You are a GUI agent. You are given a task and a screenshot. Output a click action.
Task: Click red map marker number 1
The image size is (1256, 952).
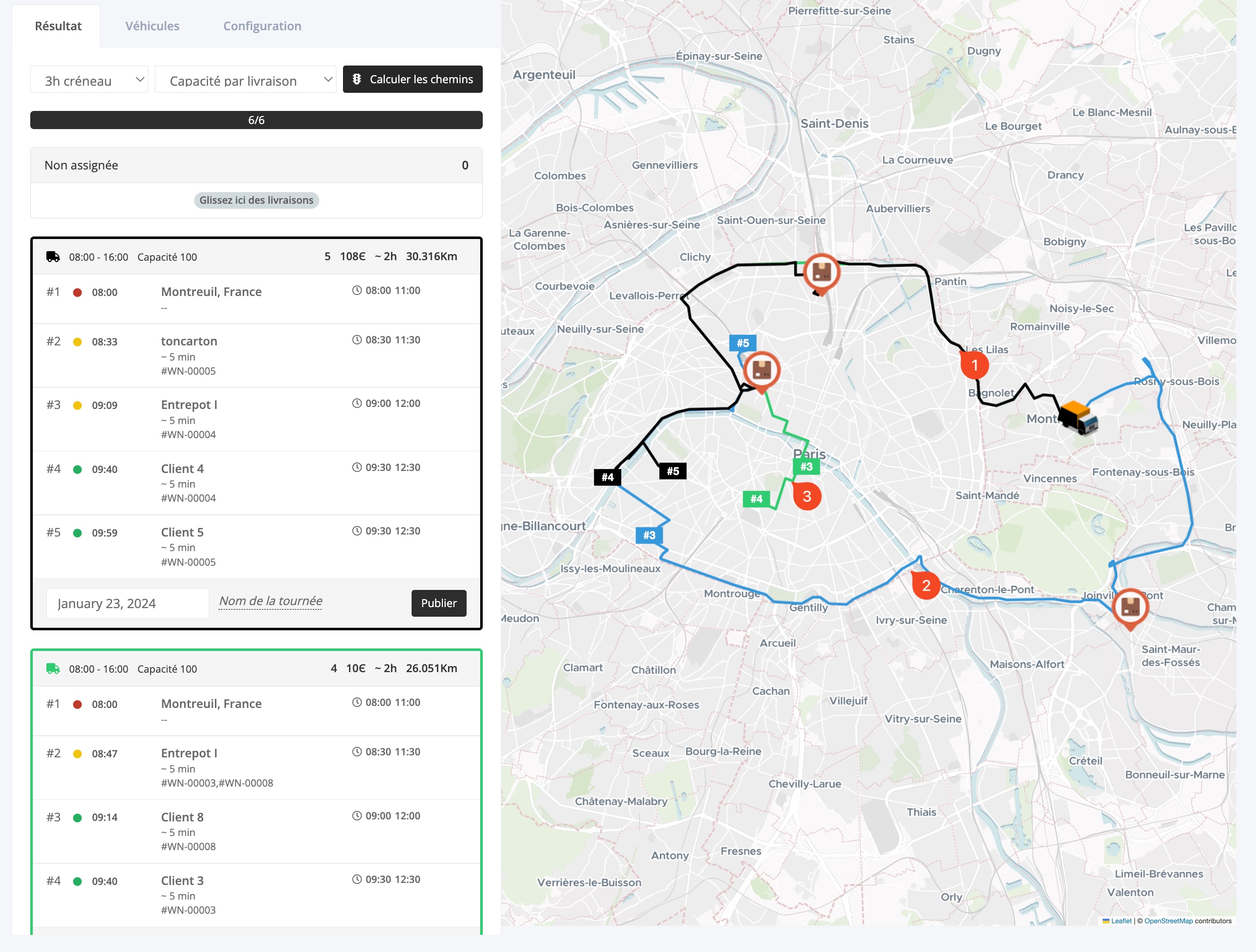click(x=975, y=365)
